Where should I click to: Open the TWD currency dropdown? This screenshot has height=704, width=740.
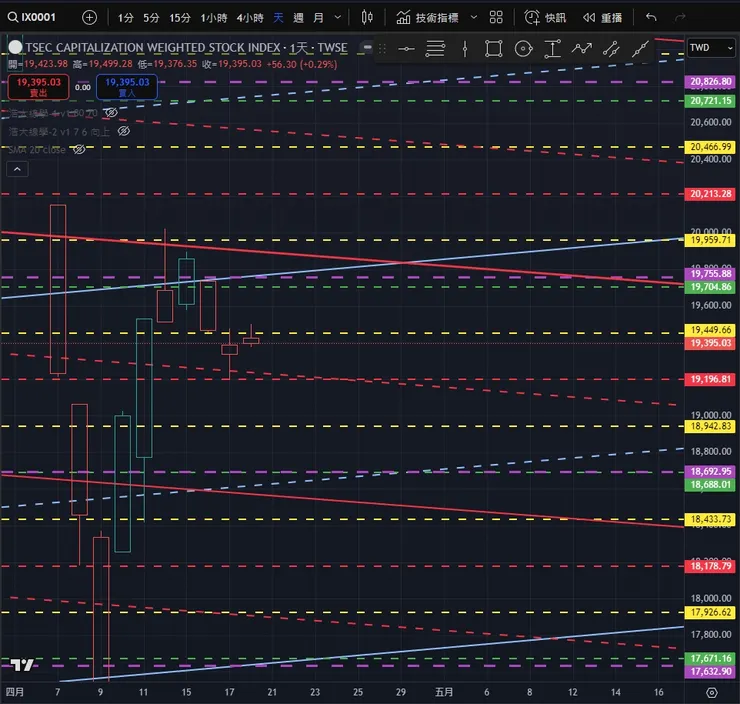pyautogui.click(x=711, y=48)
